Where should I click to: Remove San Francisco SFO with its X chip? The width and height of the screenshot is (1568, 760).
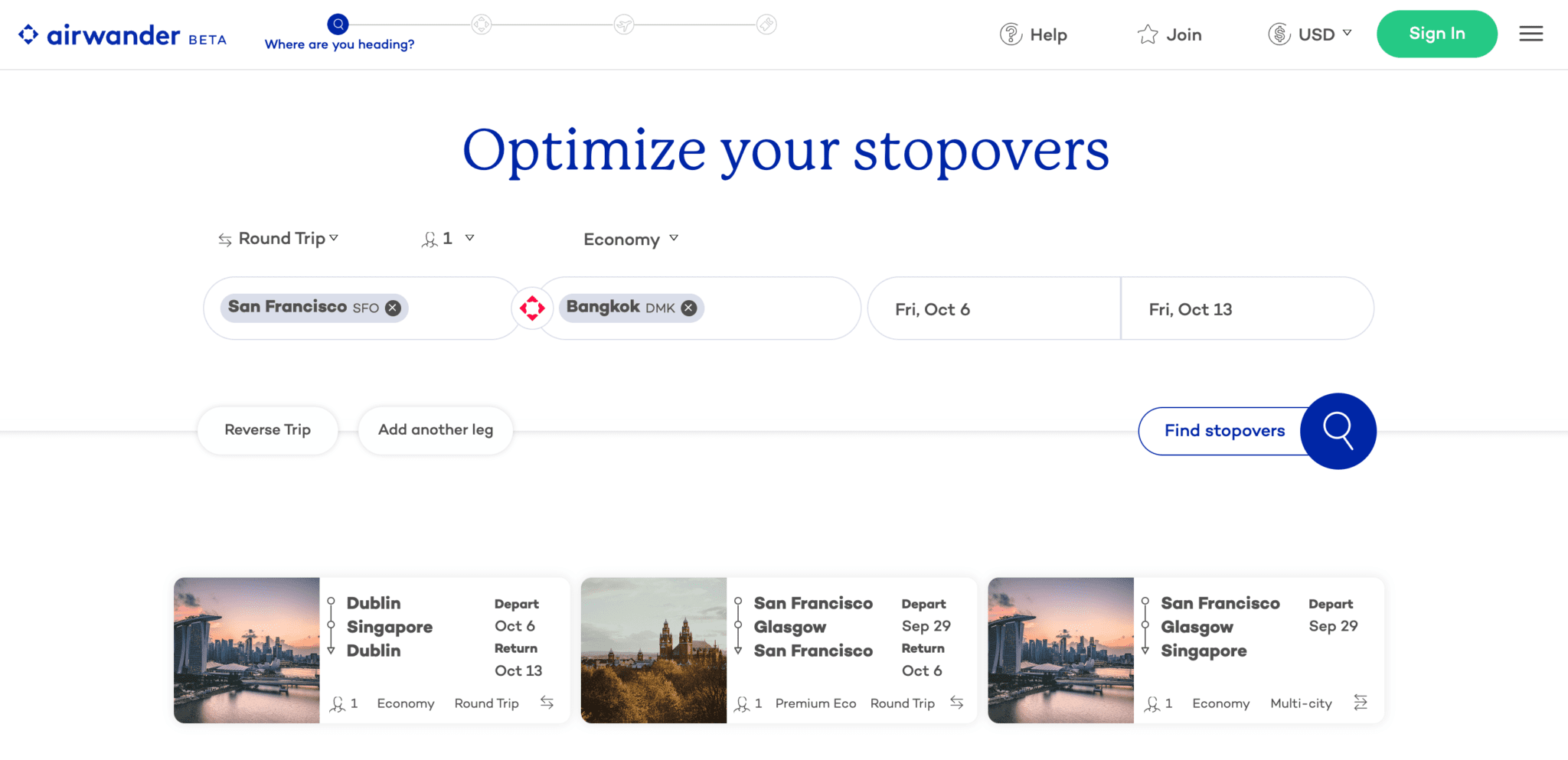[x=391, y=308]
